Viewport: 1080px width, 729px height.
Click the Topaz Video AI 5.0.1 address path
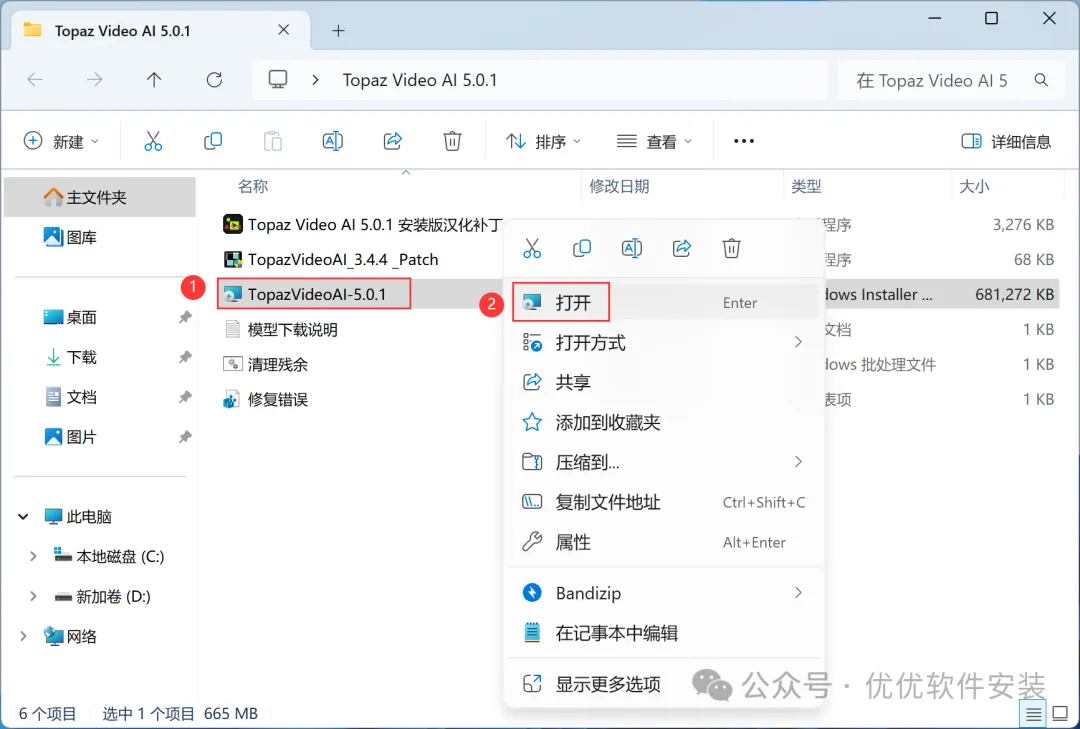click(420, 80)
